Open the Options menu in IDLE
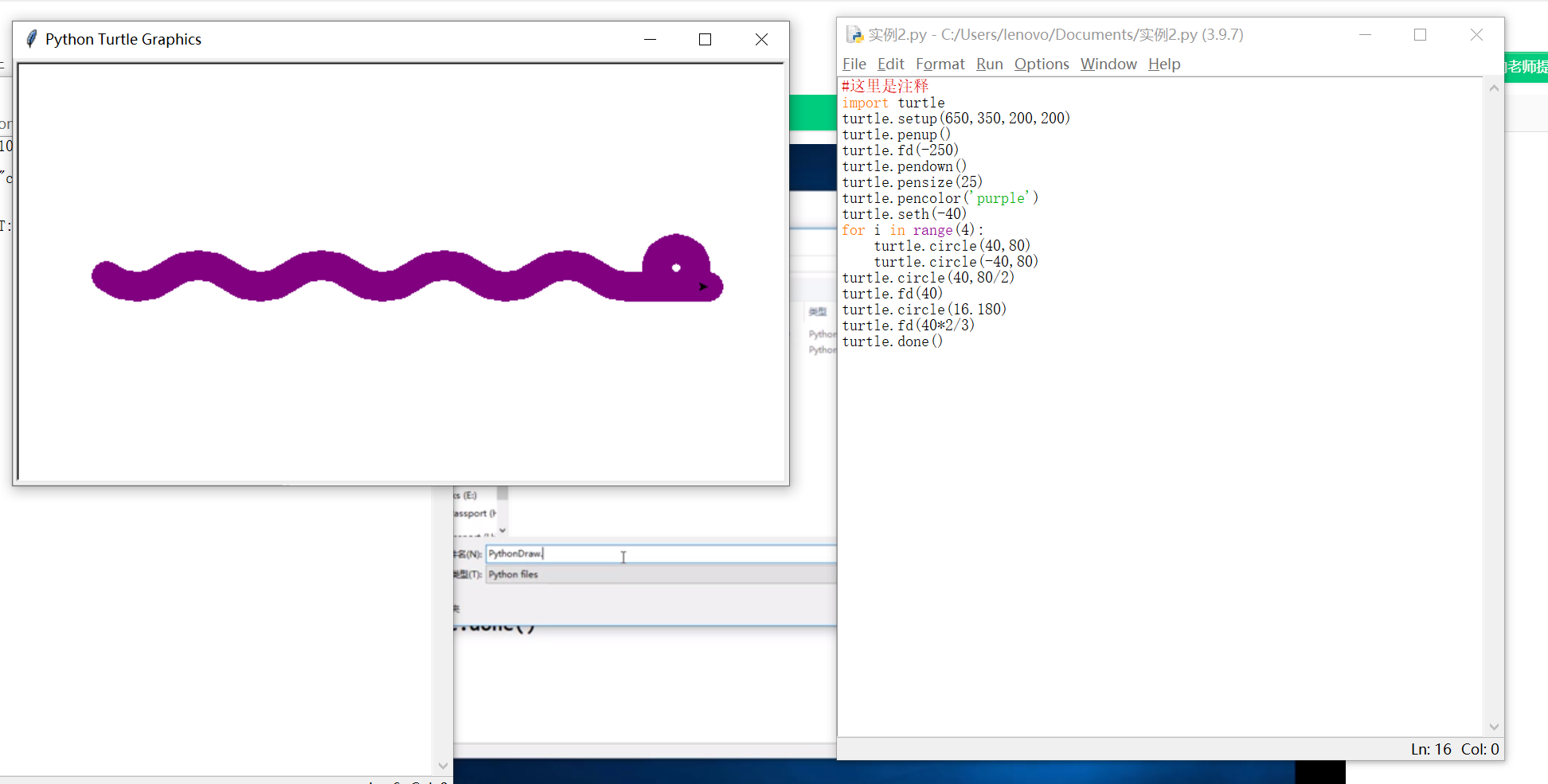This screenshot has width=1548, height=784. [x=1042, y=64]
